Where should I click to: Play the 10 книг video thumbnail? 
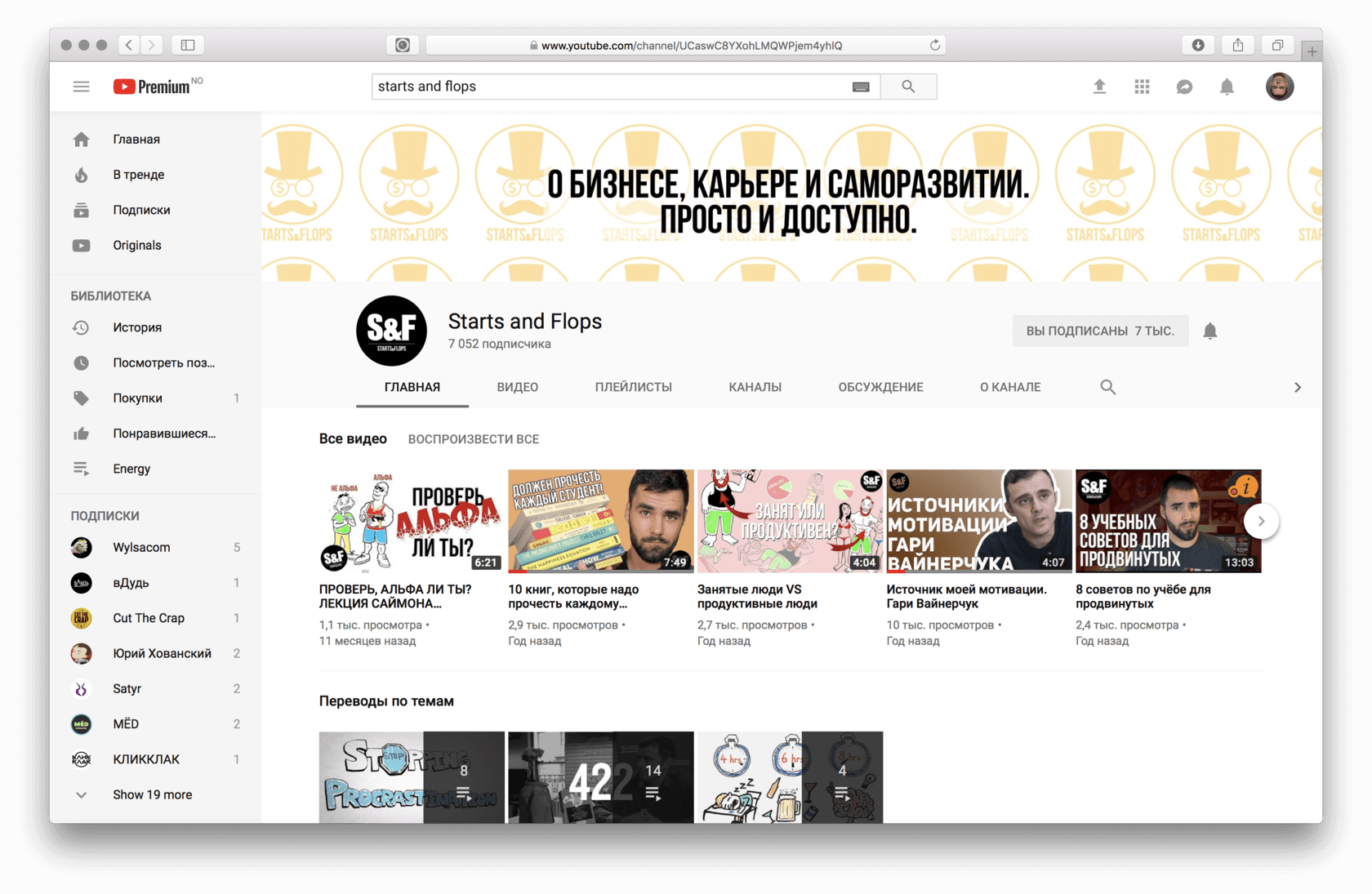(x=600, y=521)
